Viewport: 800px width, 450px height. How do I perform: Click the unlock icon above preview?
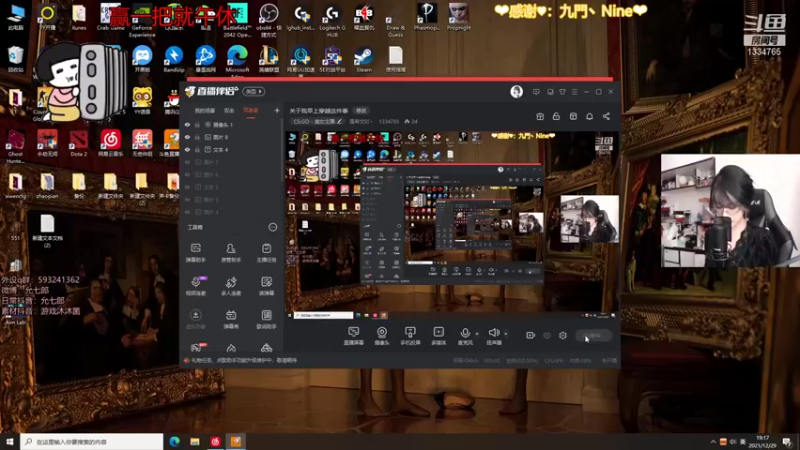556,116
